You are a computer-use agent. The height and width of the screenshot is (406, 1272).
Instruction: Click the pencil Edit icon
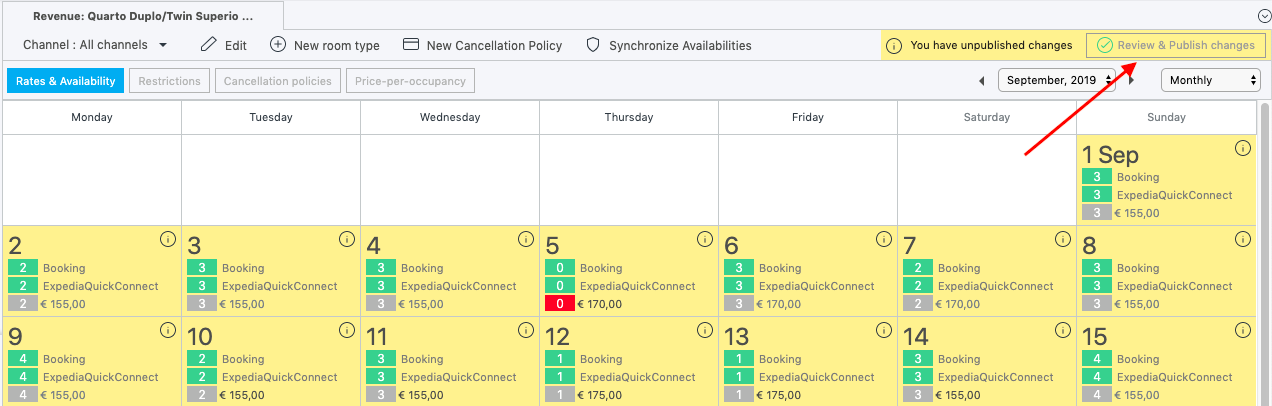click(209, 45)
